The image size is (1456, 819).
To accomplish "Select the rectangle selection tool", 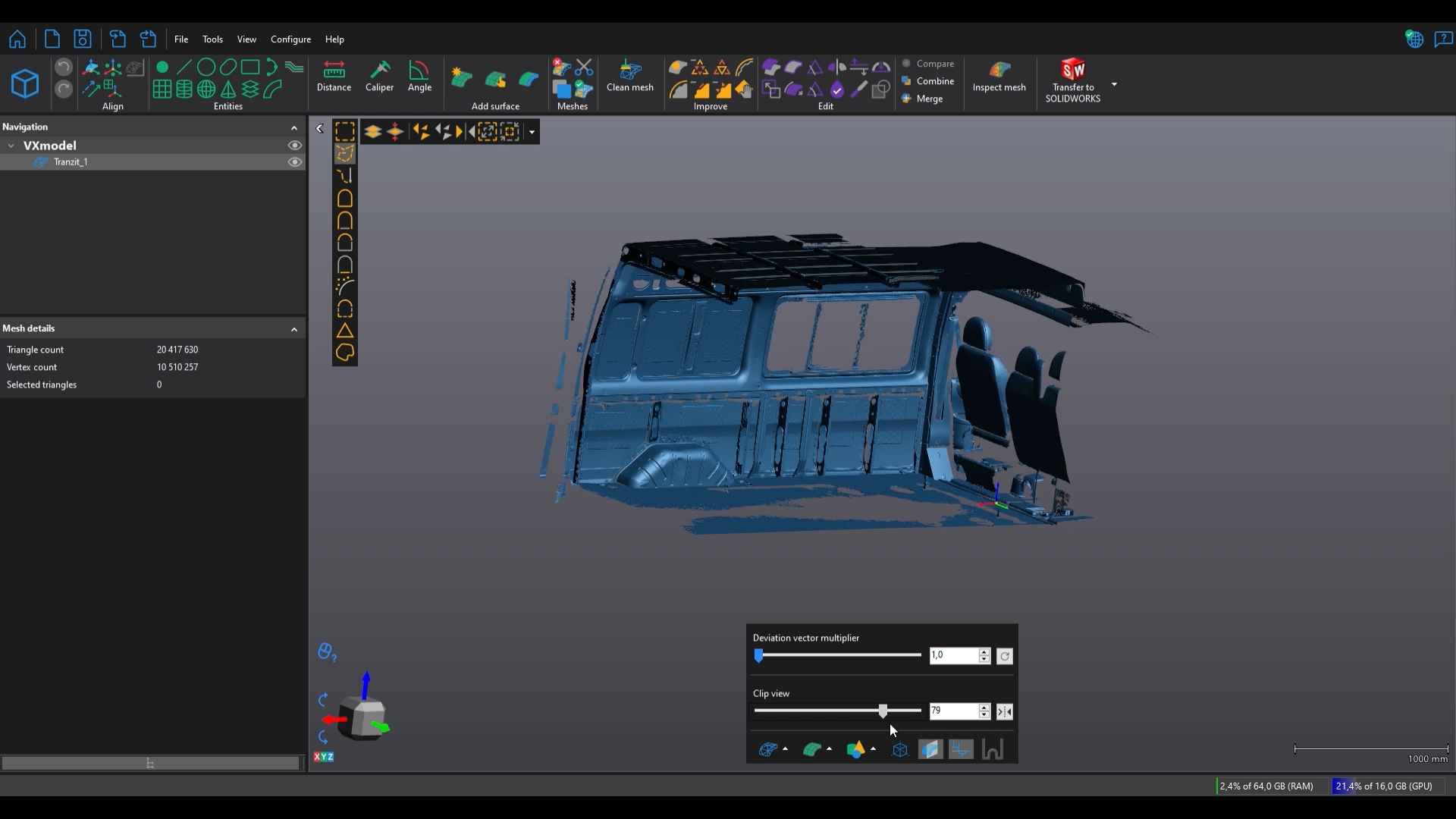I will click(x=345, y=132).
